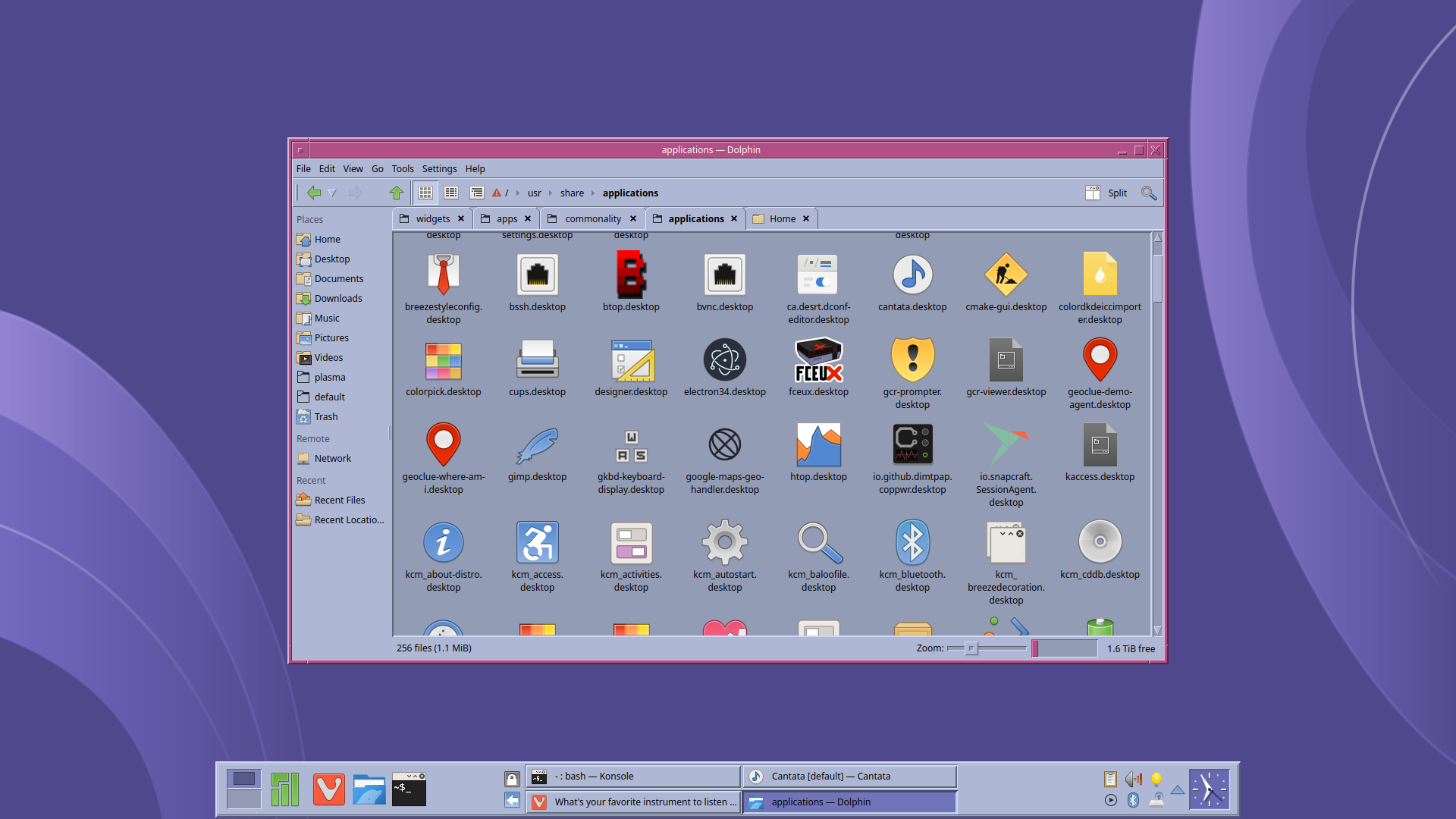Navigate to share in breadcrumb
Image resolution: width=1456 pixels, height=819 pixels.
tap(572, 193)
